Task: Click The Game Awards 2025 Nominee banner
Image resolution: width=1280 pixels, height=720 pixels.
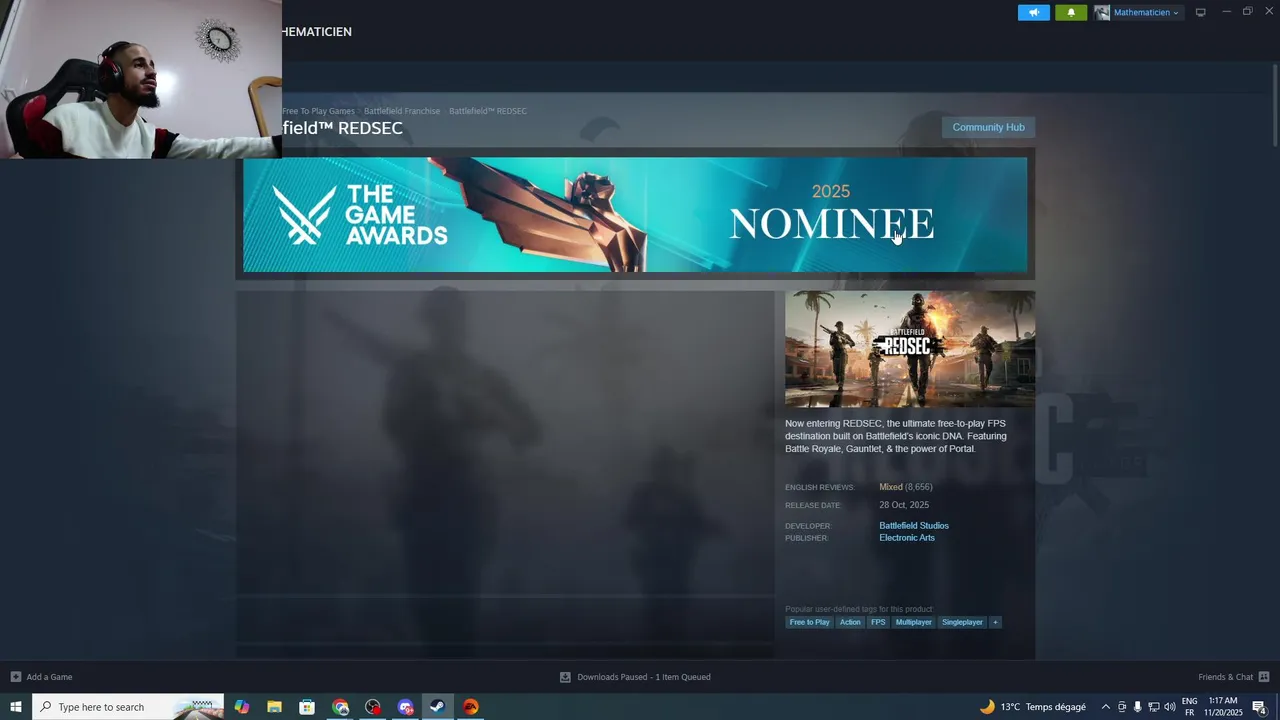Action: [635, 214]
